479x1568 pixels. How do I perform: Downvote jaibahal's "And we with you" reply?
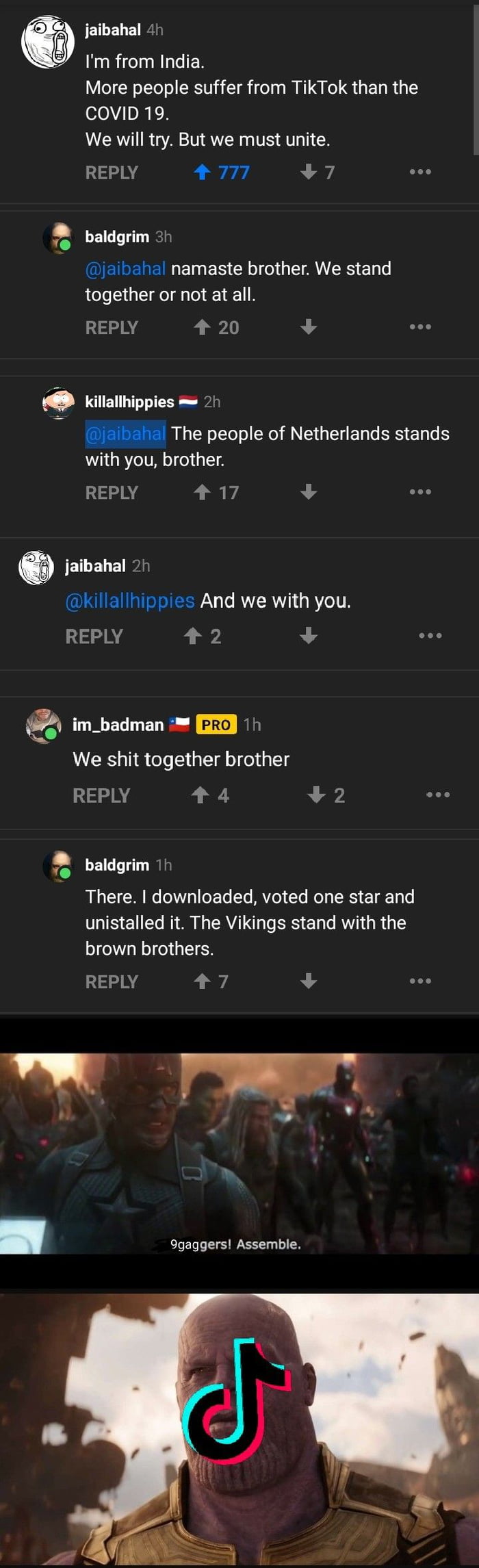309,637
